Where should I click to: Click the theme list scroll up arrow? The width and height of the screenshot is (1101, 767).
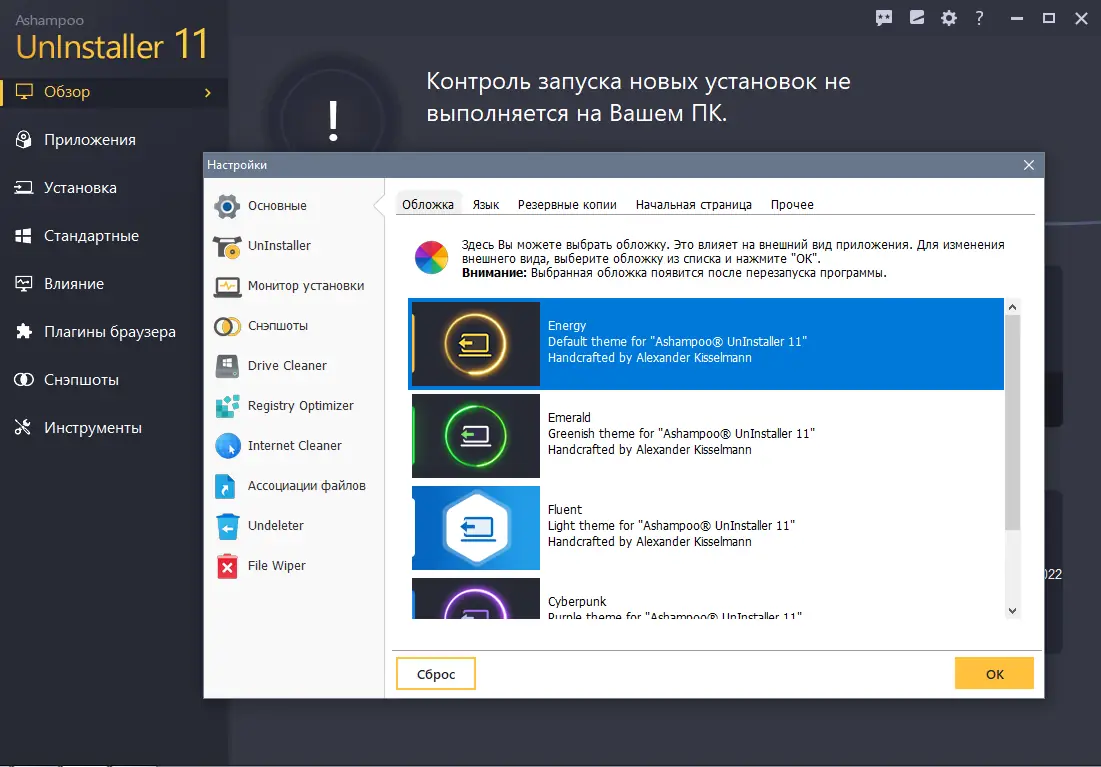[x=1013, y=307]
